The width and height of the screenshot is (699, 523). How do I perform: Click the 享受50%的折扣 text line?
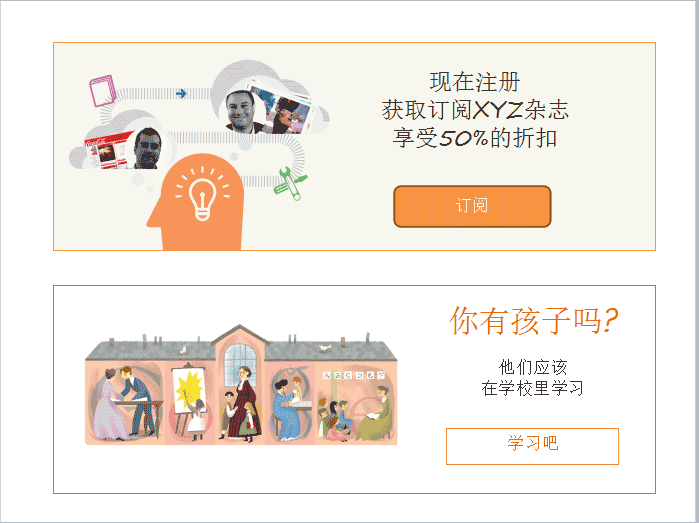click(x=474, y=138)
